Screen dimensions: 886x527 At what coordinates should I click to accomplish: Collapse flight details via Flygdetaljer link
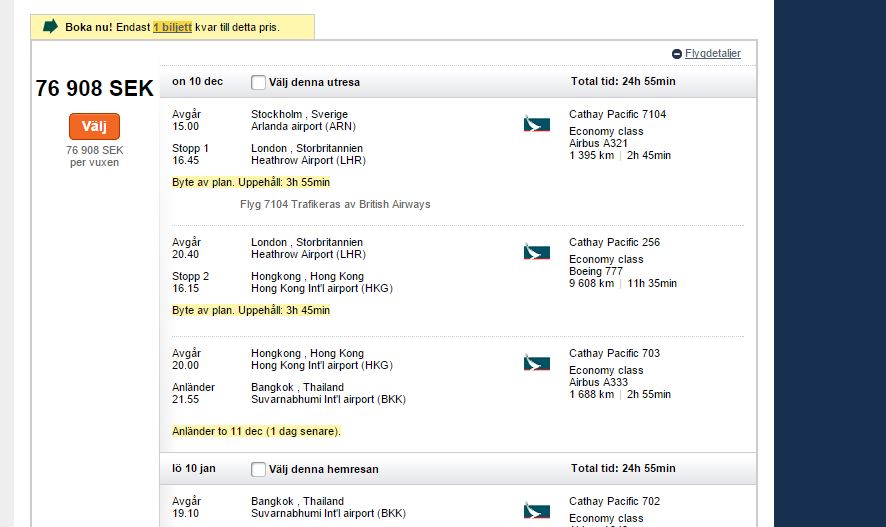[x=712, y=54]
